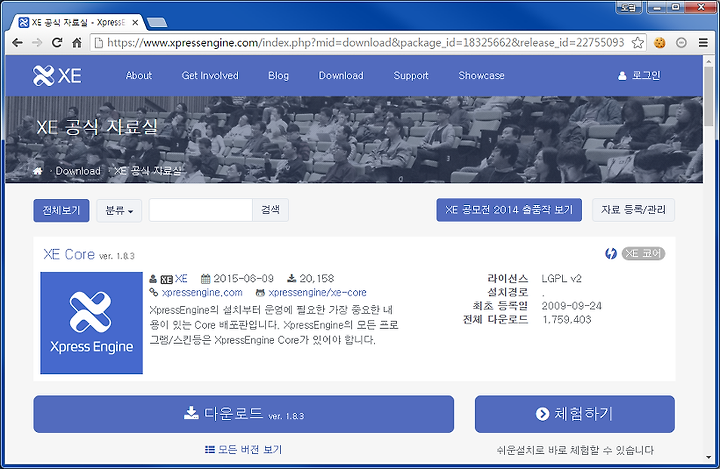
Task: Click the blue lightning badge icon near XE 코어
Action: tap(611, 254)
